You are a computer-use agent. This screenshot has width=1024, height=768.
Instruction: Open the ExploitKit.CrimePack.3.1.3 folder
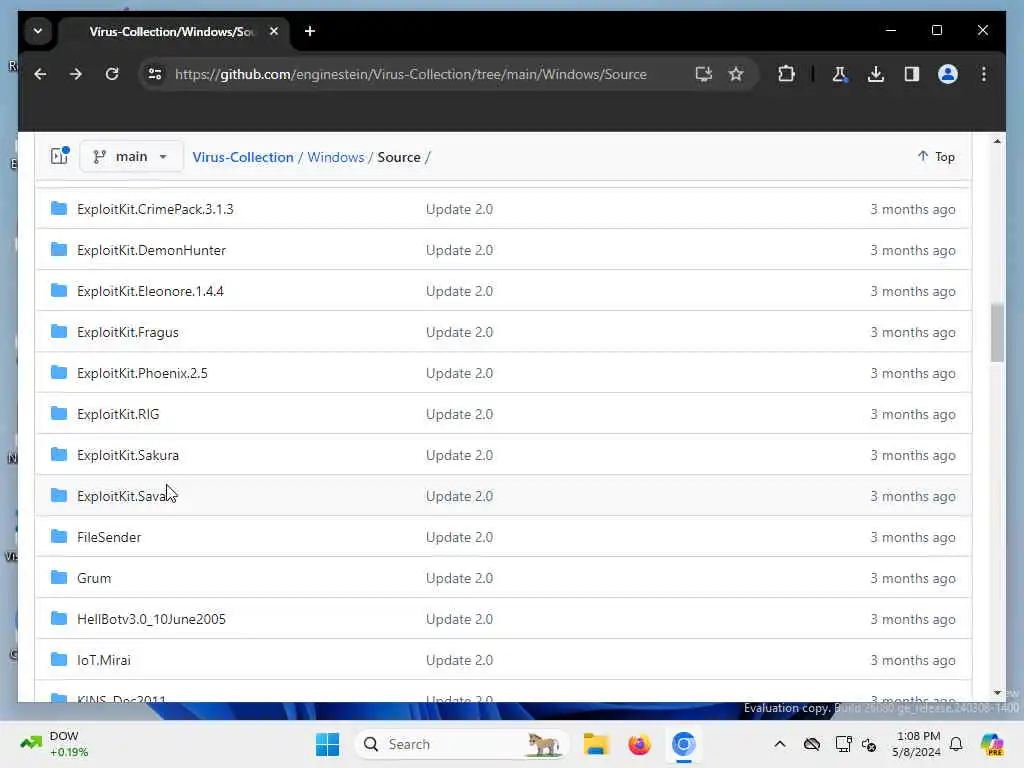pos(155,209)
